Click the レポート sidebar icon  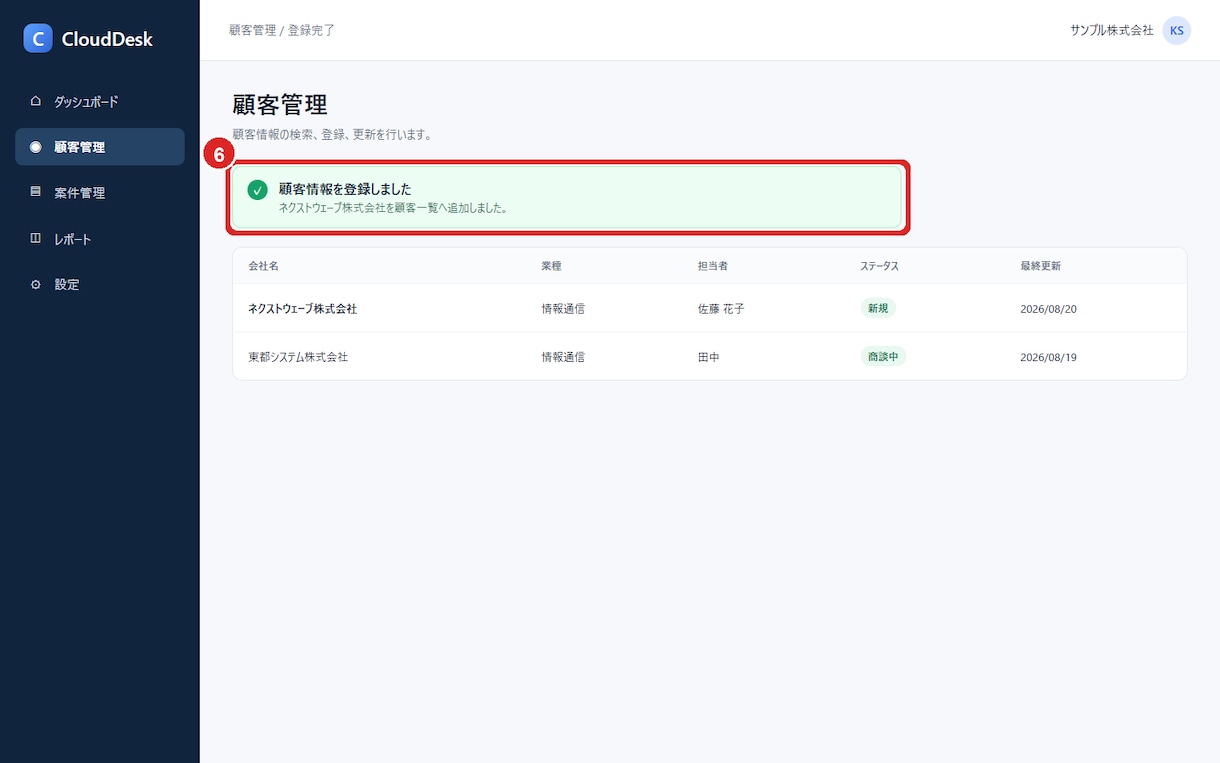tap(36, 239)
